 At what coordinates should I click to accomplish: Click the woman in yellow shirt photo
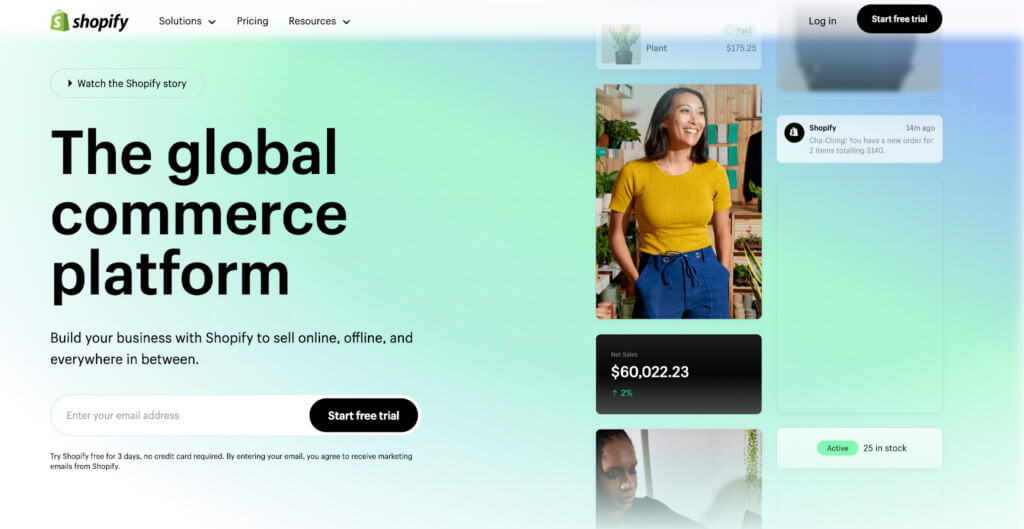pos(679,201)
